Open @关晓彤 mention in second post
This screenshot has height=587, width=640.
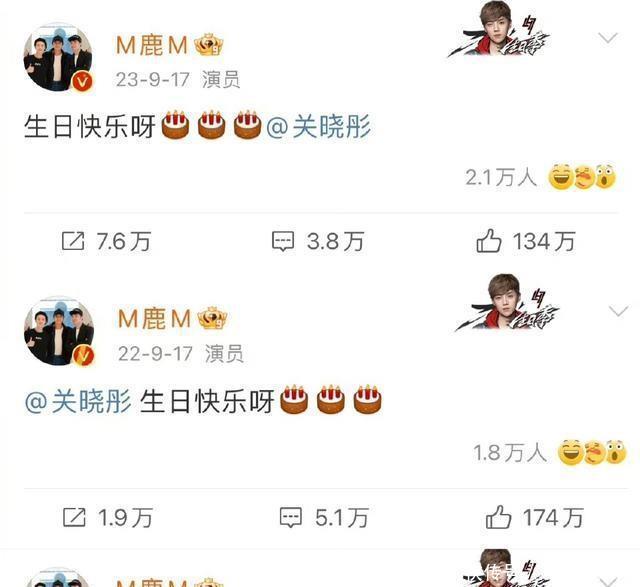point(78,401)
